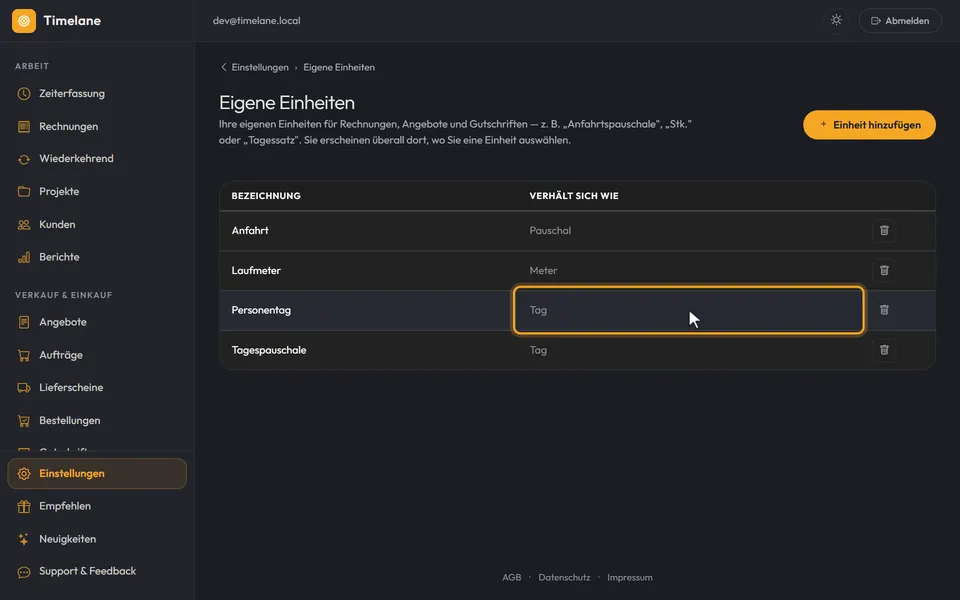
Task: Click the Empfehlen gift icon
Action: tap(24, 506)
